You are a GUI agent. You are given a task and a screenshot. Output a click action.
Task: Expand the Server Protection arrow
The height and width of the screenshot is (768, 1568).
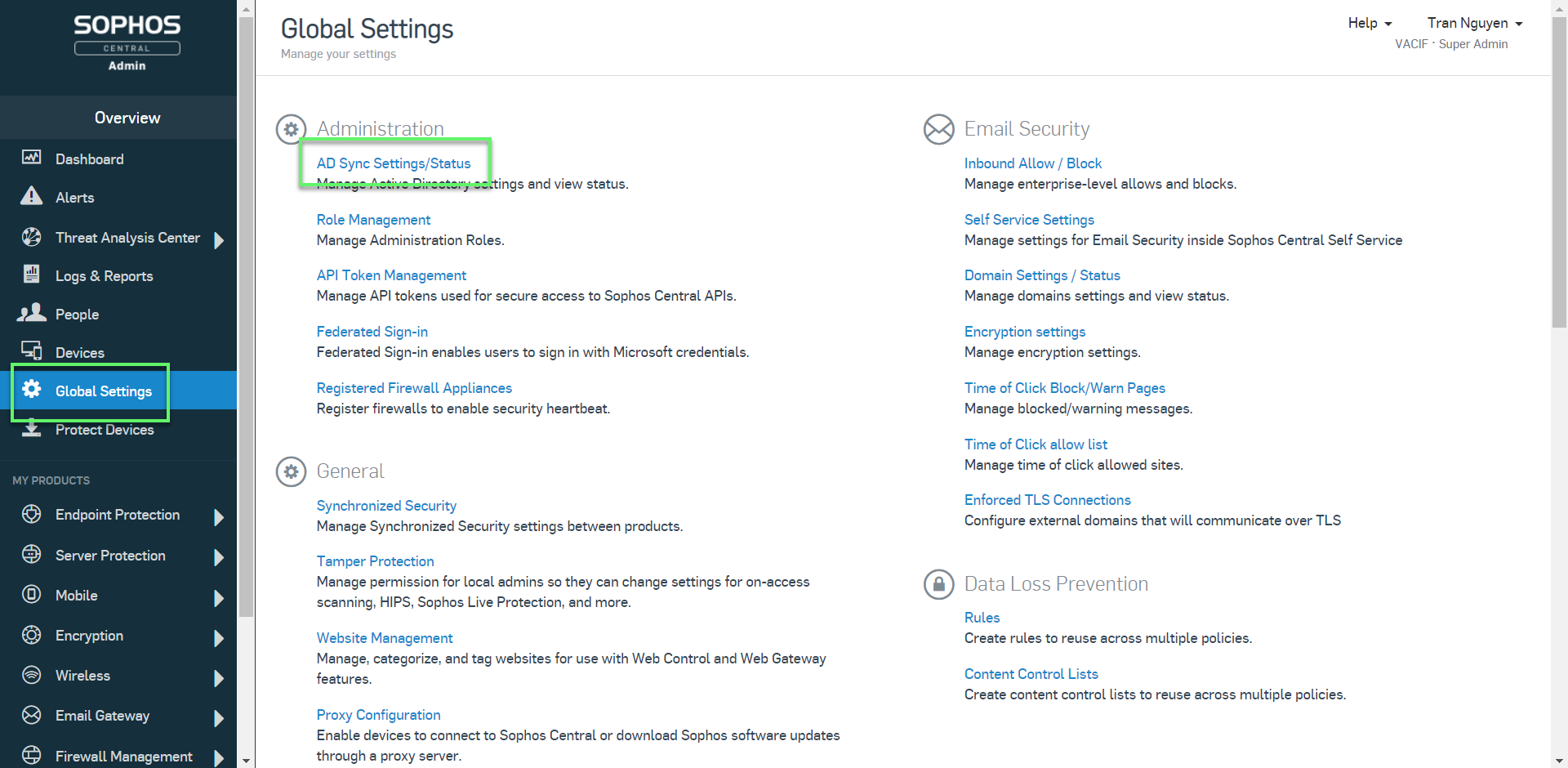pos(219,556)
